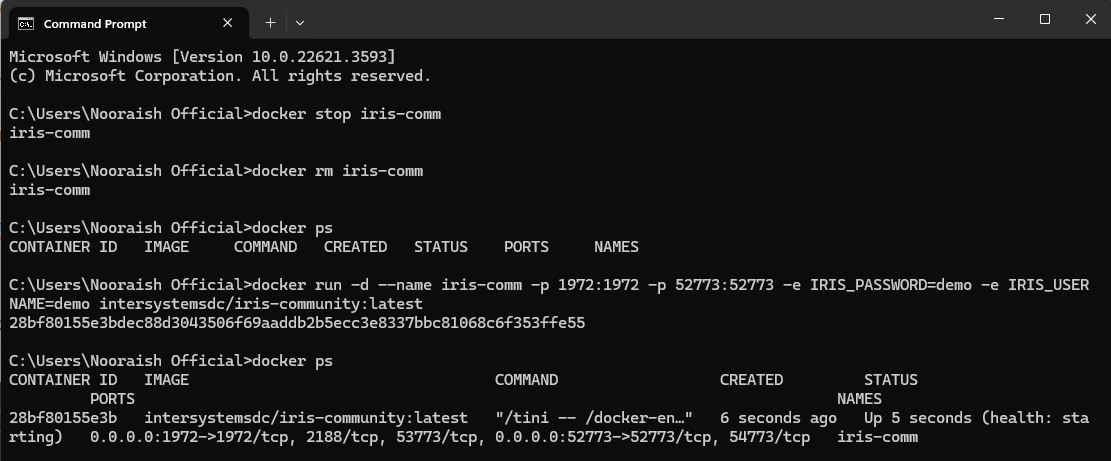Expand the new tab profile dropdown
This screenshot has height=461, width=1111.
click(300, 22)
